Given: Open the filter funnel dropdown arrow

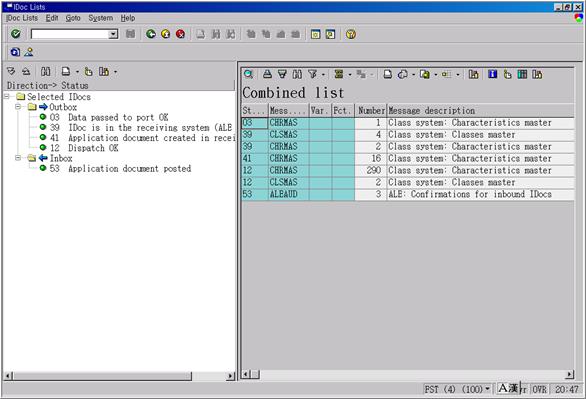Looking at the screenshot, I should point(323,75).
